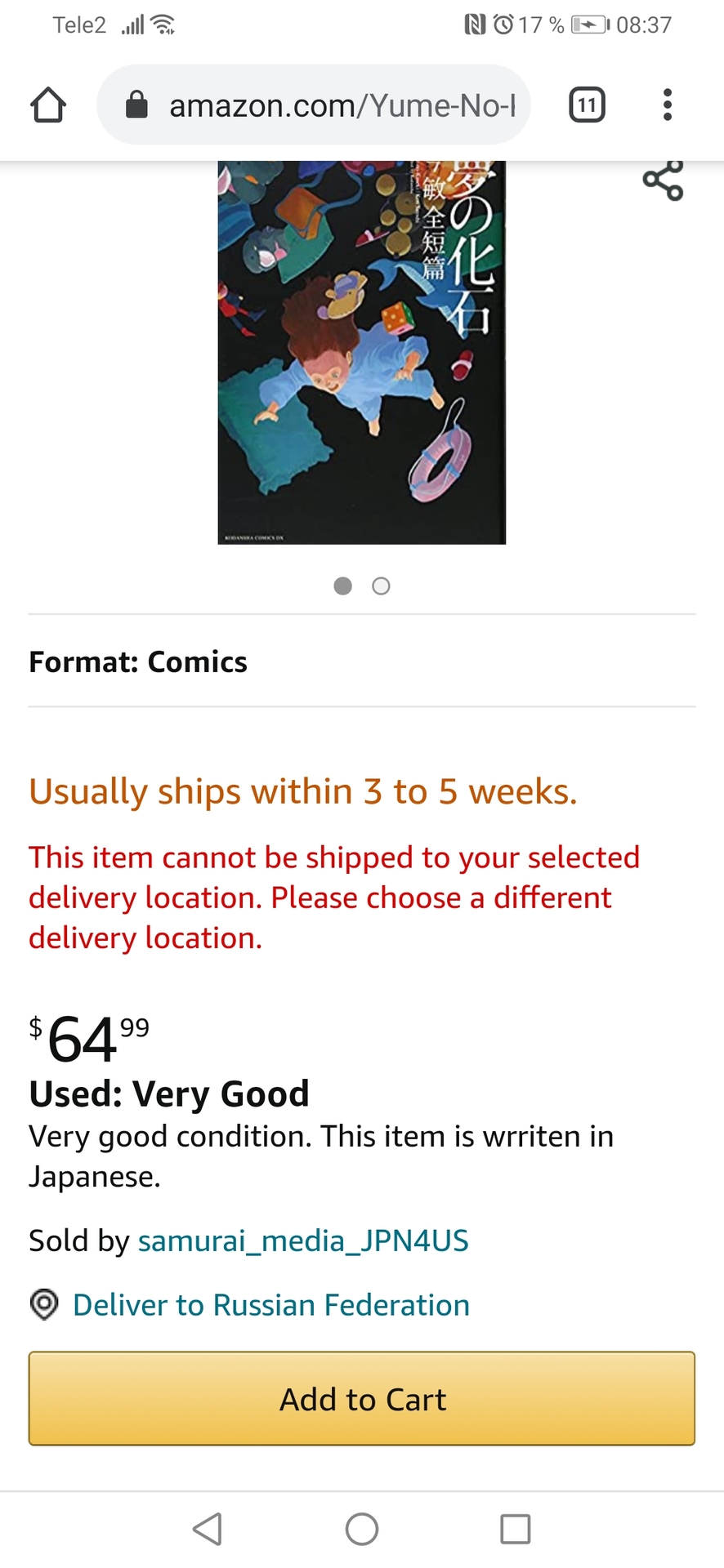
Task: Open the tab switcher showing 11 tabs
Action: (x=586, y=105)
